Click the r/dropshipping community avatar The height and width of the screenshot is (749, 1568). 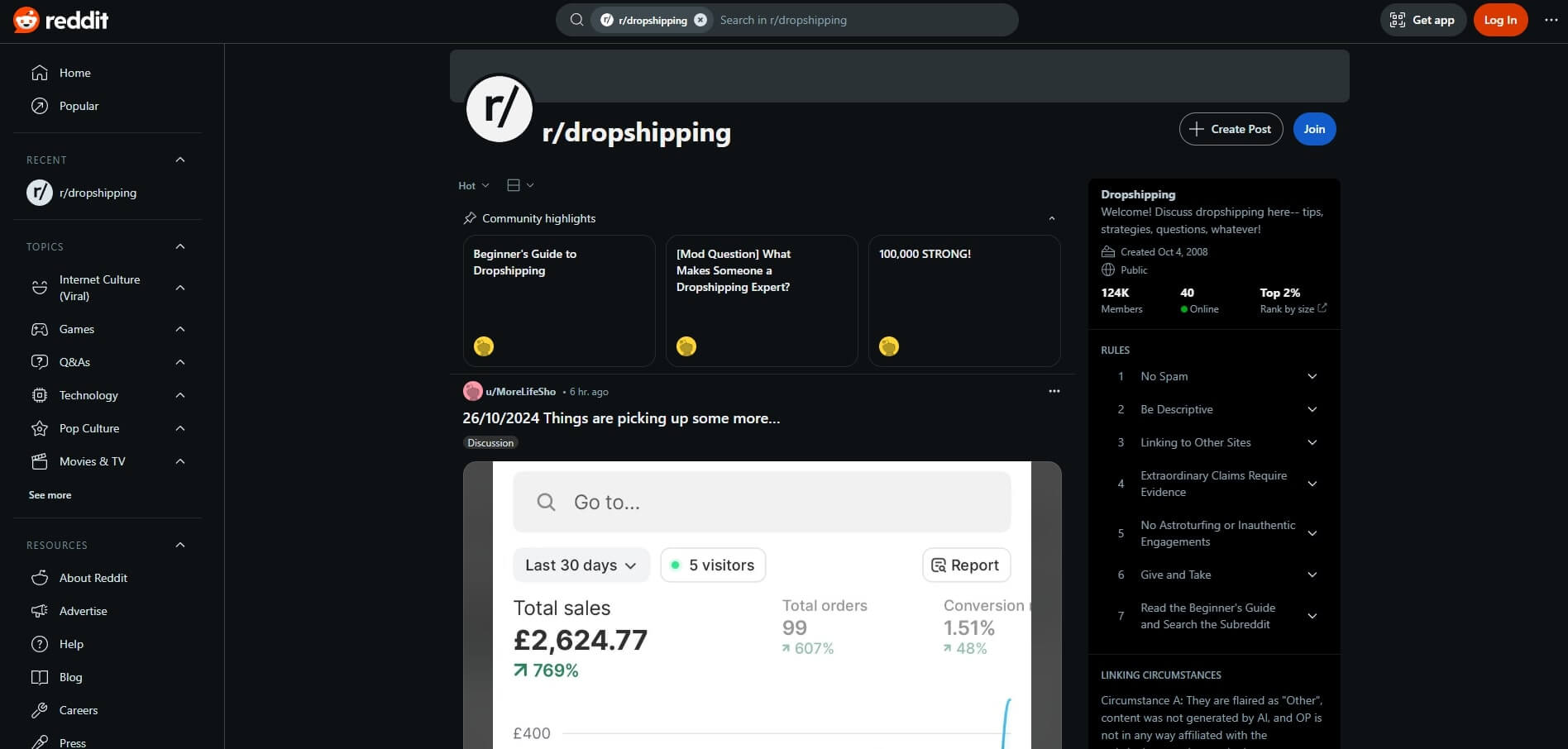(x=500, y=108)
